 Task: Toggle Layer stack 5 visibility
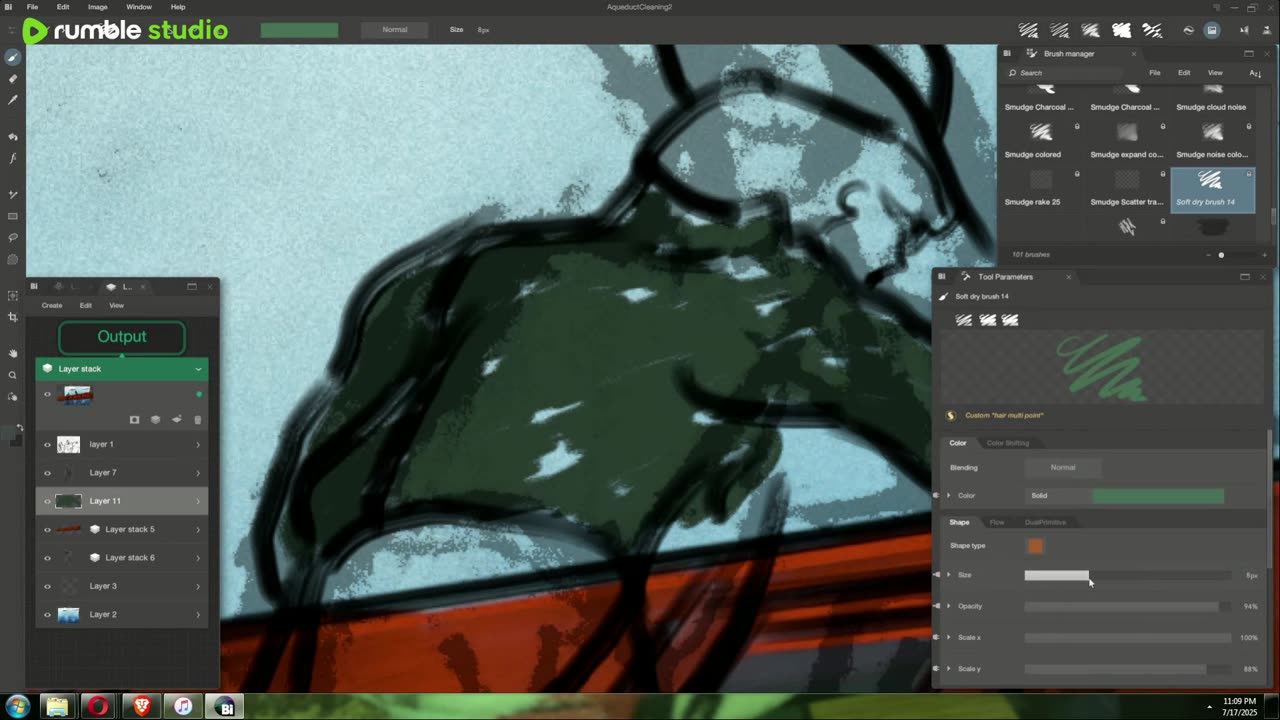point(47,530)
